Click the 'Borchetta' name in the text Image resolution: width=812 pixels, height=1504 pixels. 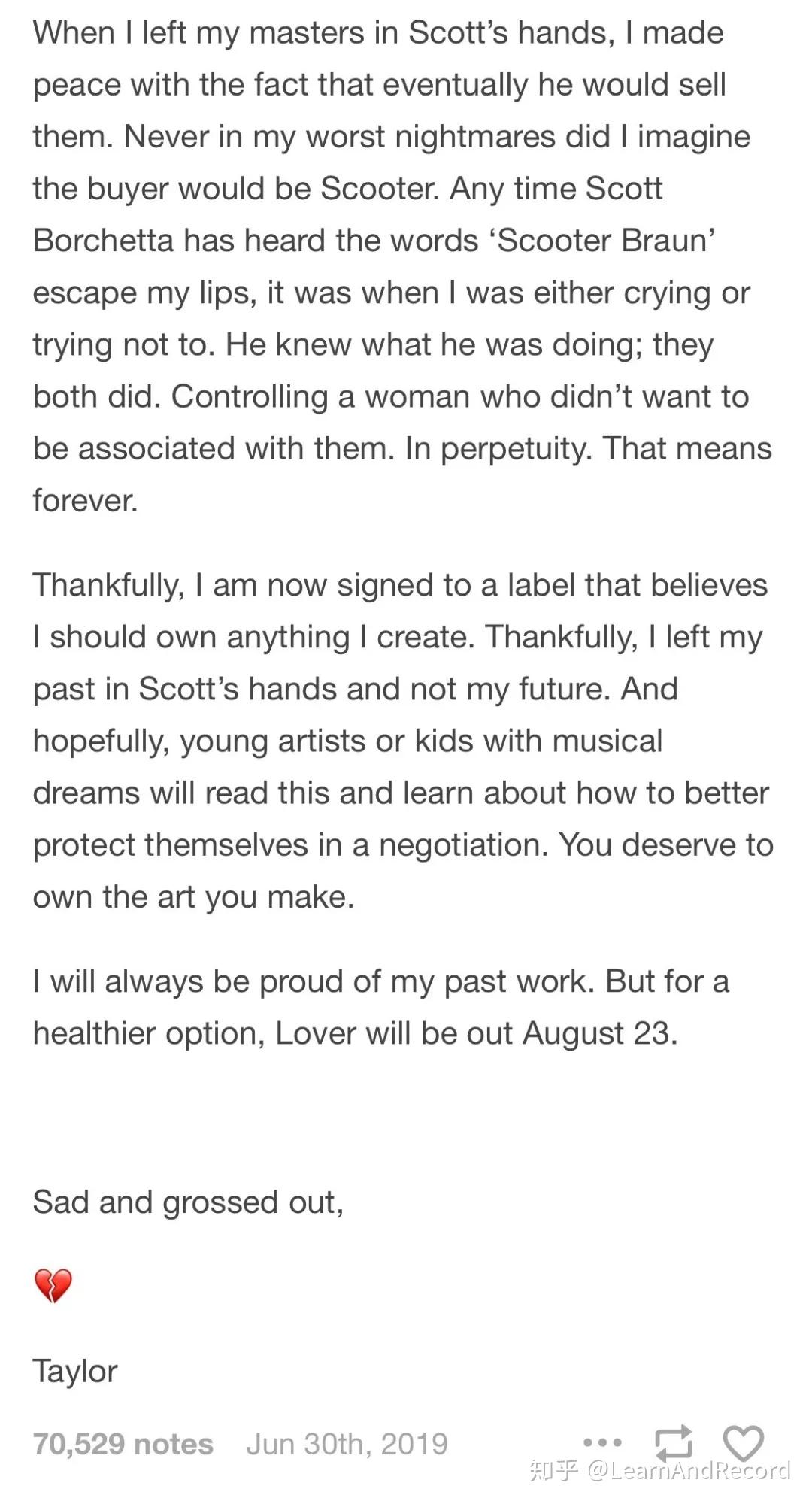pos(103,241)
